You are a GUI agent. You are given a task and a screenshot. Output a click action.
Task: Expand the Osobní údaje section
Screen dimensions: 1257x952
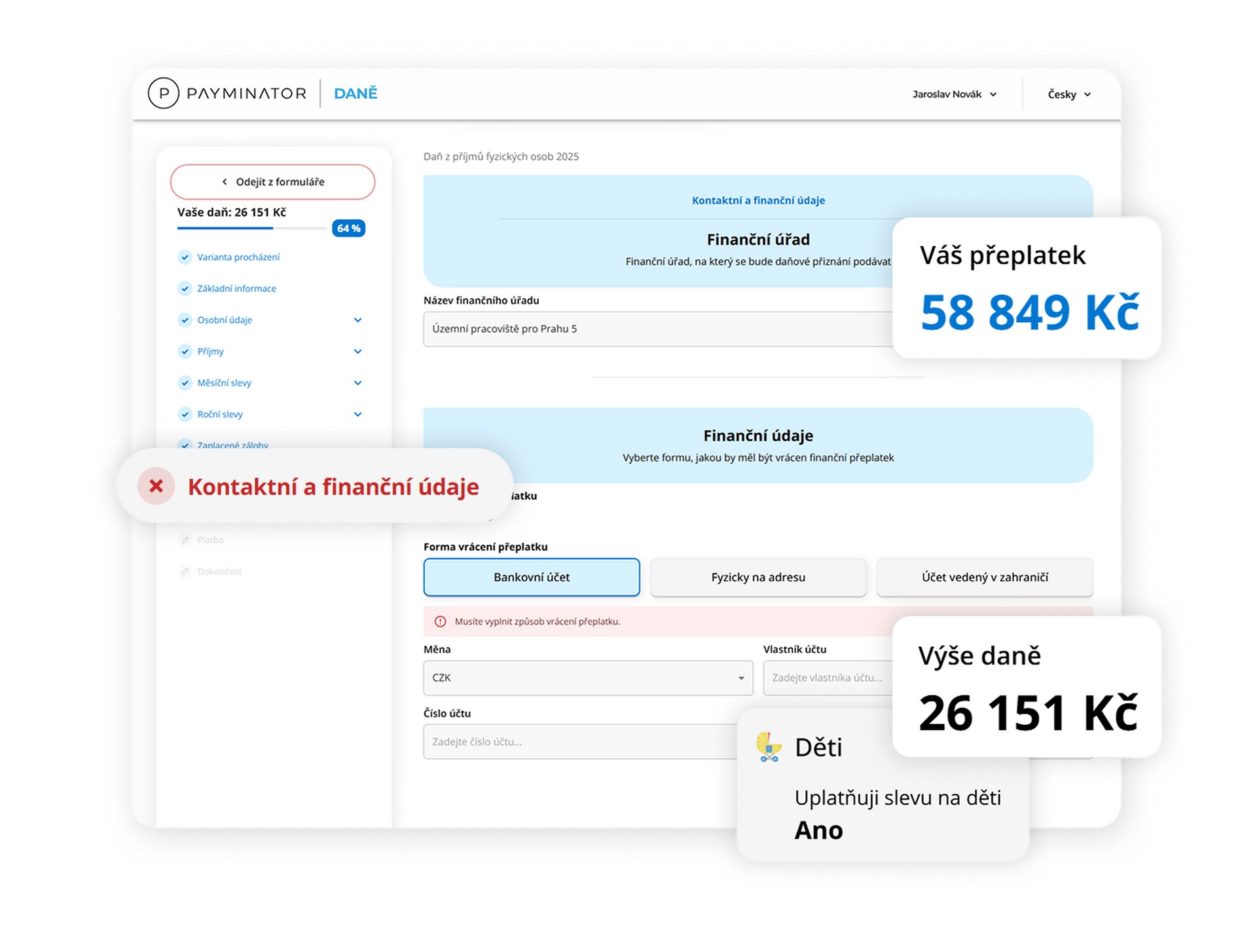tap(357, 320)
